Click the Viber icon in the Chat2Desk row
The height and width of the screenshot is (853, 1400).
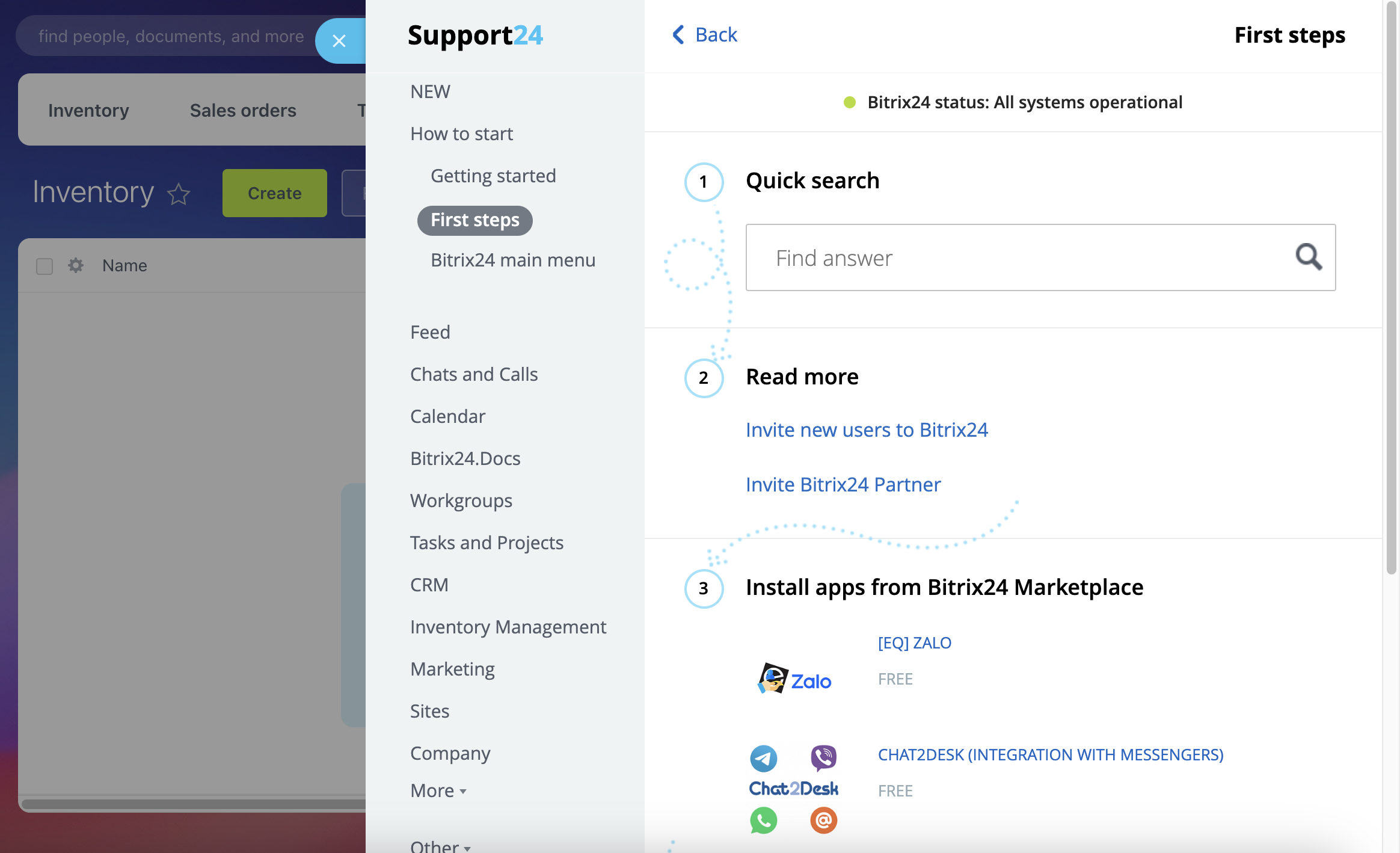(822, 757)
